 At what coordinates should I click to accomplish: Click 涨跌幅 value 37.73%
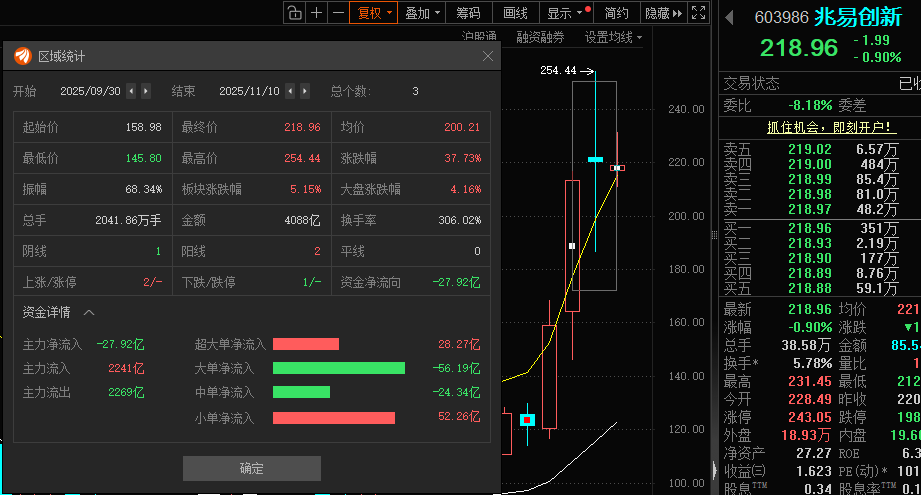click(463, 158)
